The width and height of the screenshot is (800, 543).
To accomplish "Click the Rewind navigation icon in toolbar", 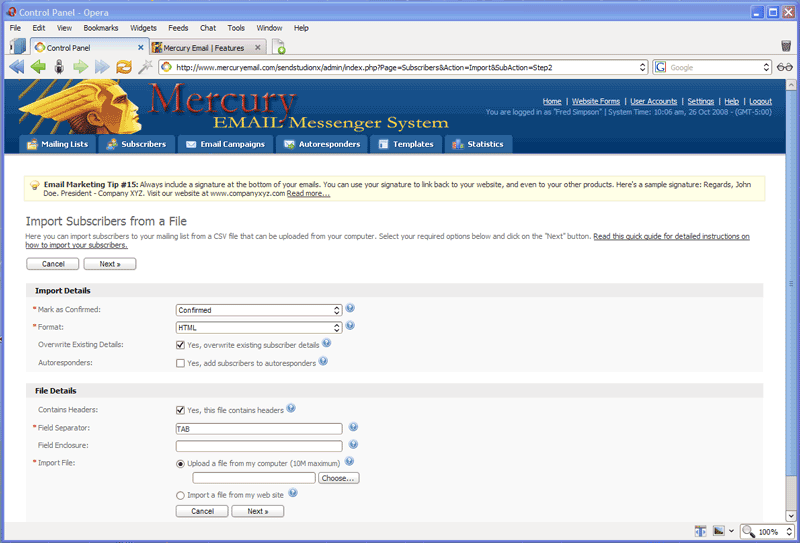I will (x=16, y=67).
